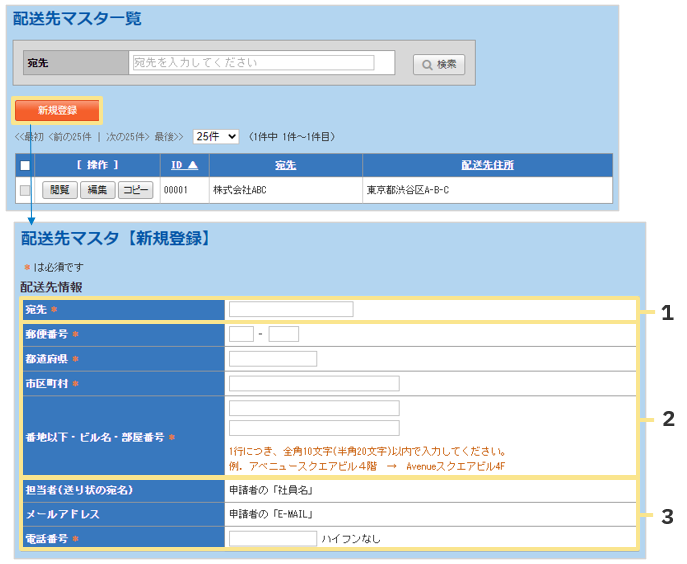Click the 宛先 field in registration form

coord(290,309)
